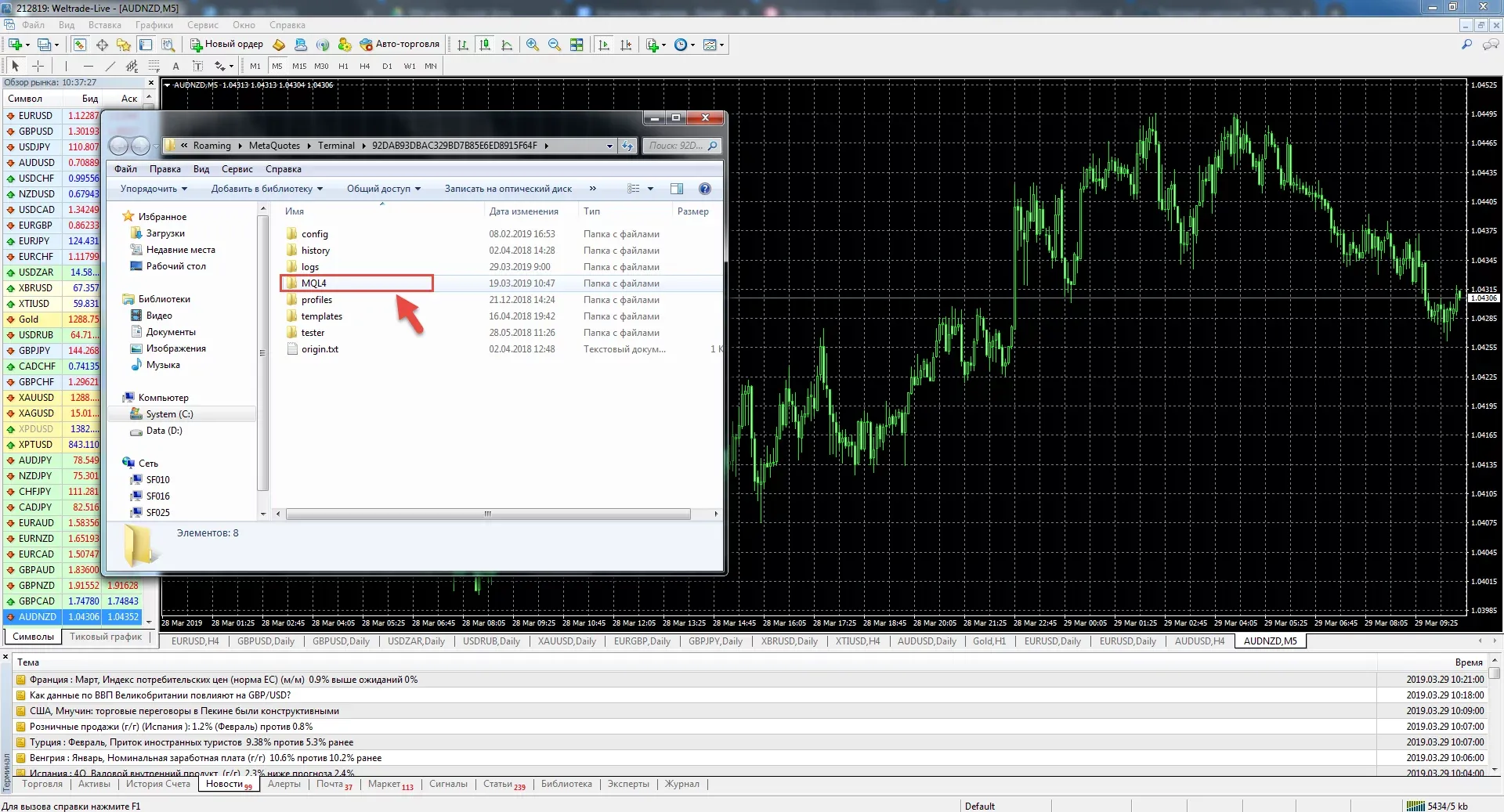Select the origin.txt file
Image resolution: width=1504 pixels, height=812 pixels.
[320, 349]
